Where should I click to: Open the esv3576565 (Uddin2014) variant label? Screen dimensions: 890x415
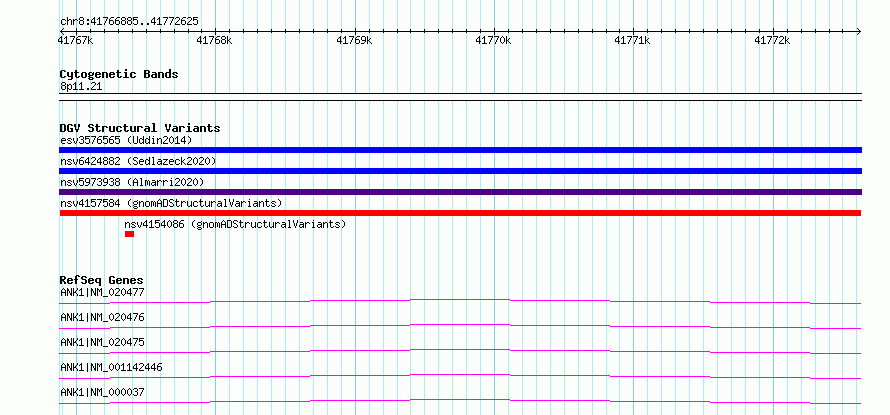pos(126,140)
